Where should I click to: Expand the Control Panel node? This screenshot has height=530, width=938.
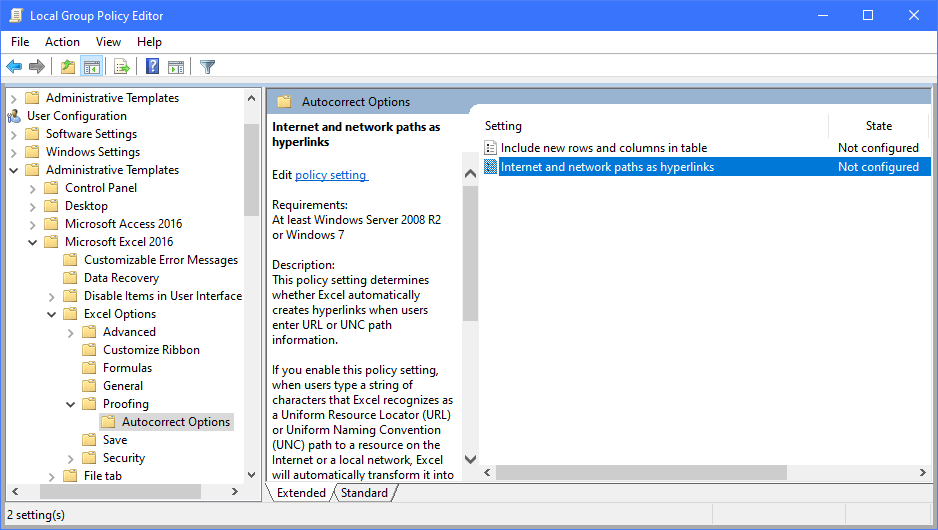pos(33,188)
